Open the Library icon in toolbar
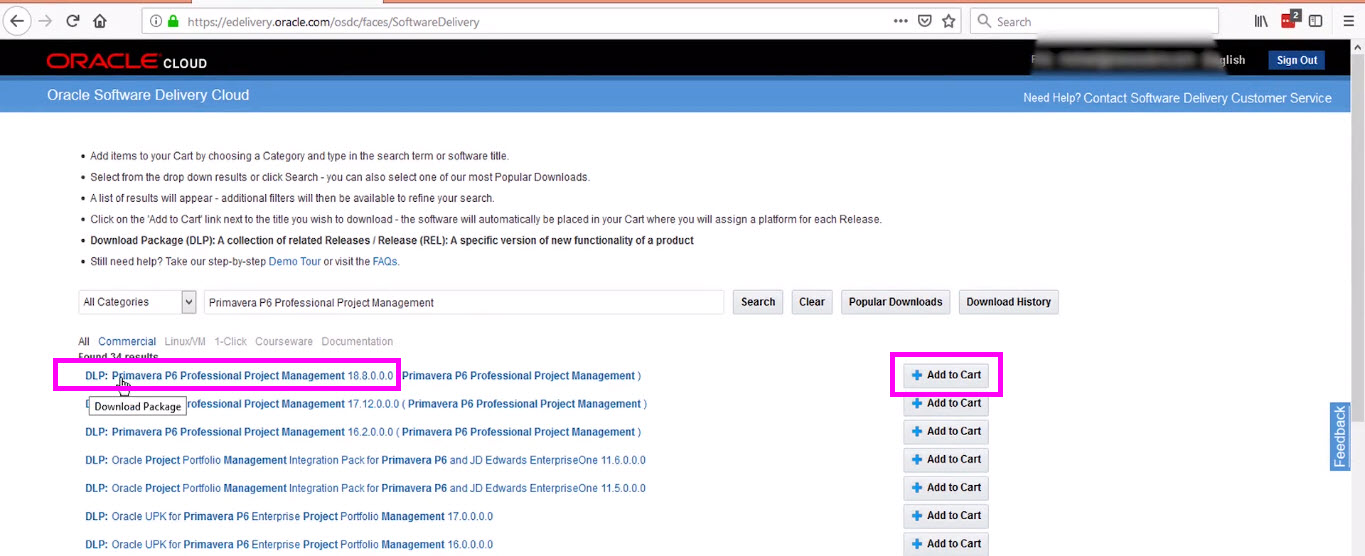Viewport: 1365px width, 556px height. (1262, 21)
